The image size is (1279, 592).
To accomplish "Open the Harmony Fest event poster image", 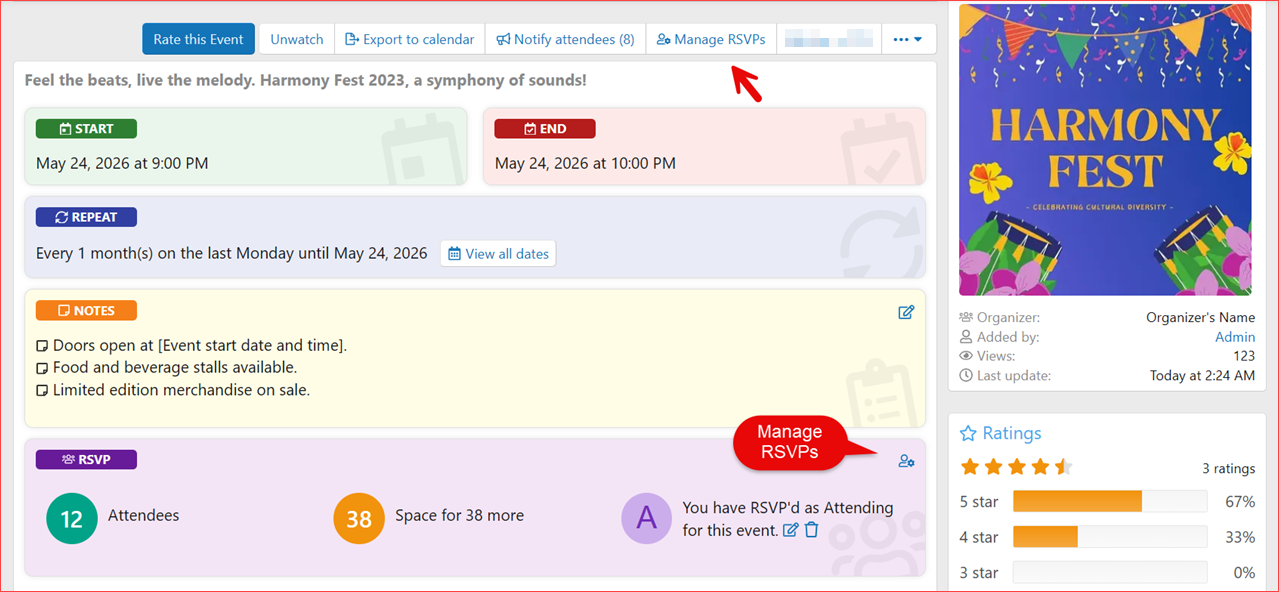I will tap(1107, 150).
